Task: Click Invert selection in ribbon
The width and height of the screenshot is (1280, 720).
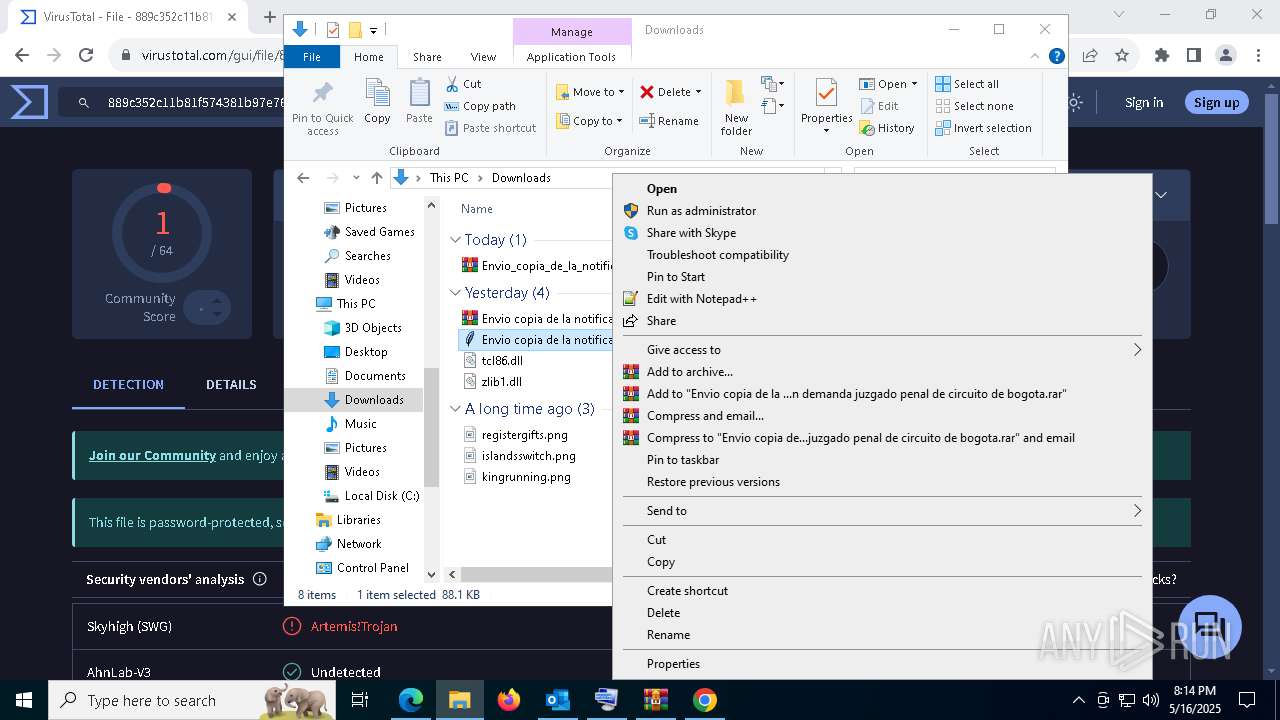Action: (x=983, y=128)
